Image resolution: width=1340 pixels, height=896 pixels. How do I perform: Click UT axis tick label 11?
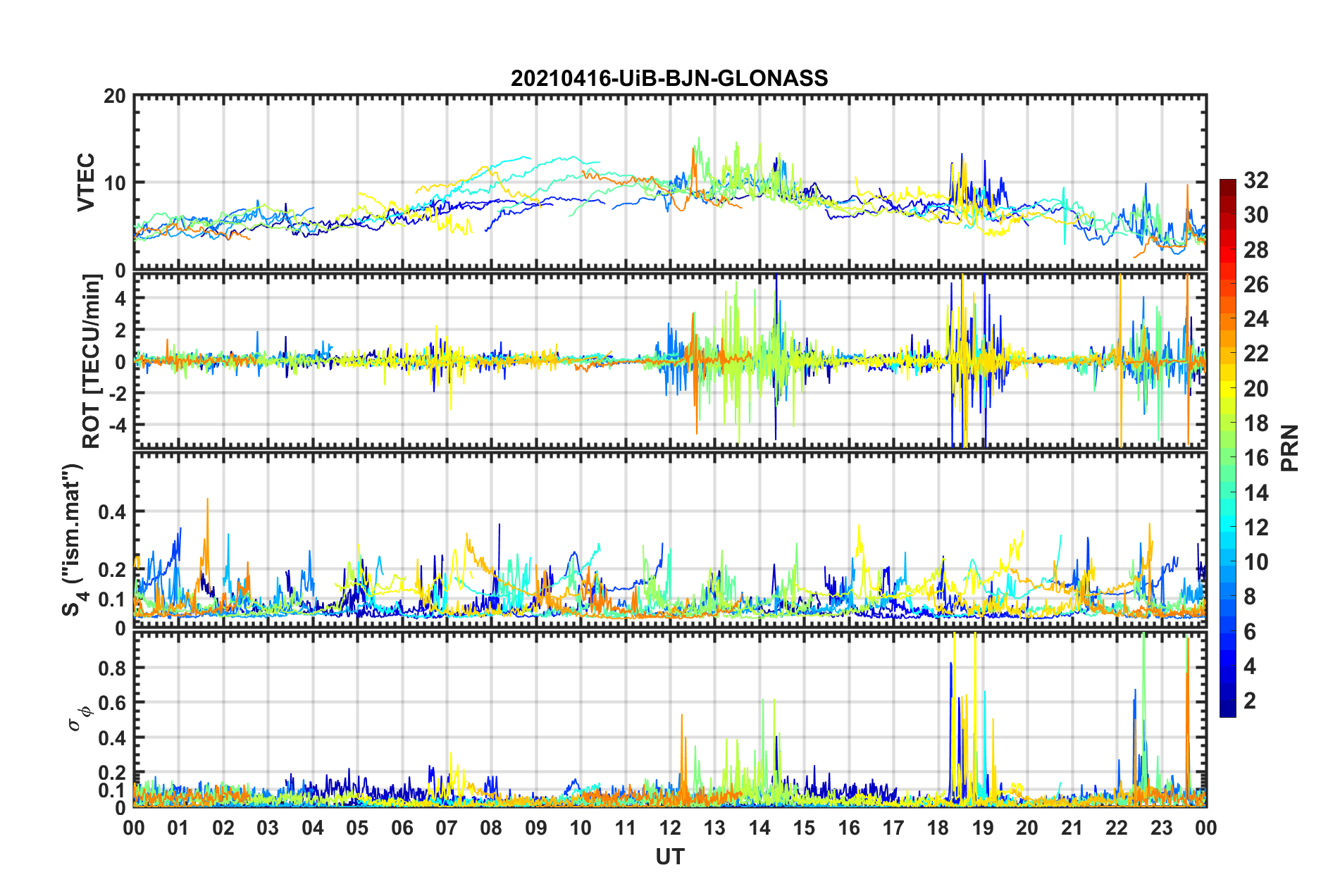[626, 828]
